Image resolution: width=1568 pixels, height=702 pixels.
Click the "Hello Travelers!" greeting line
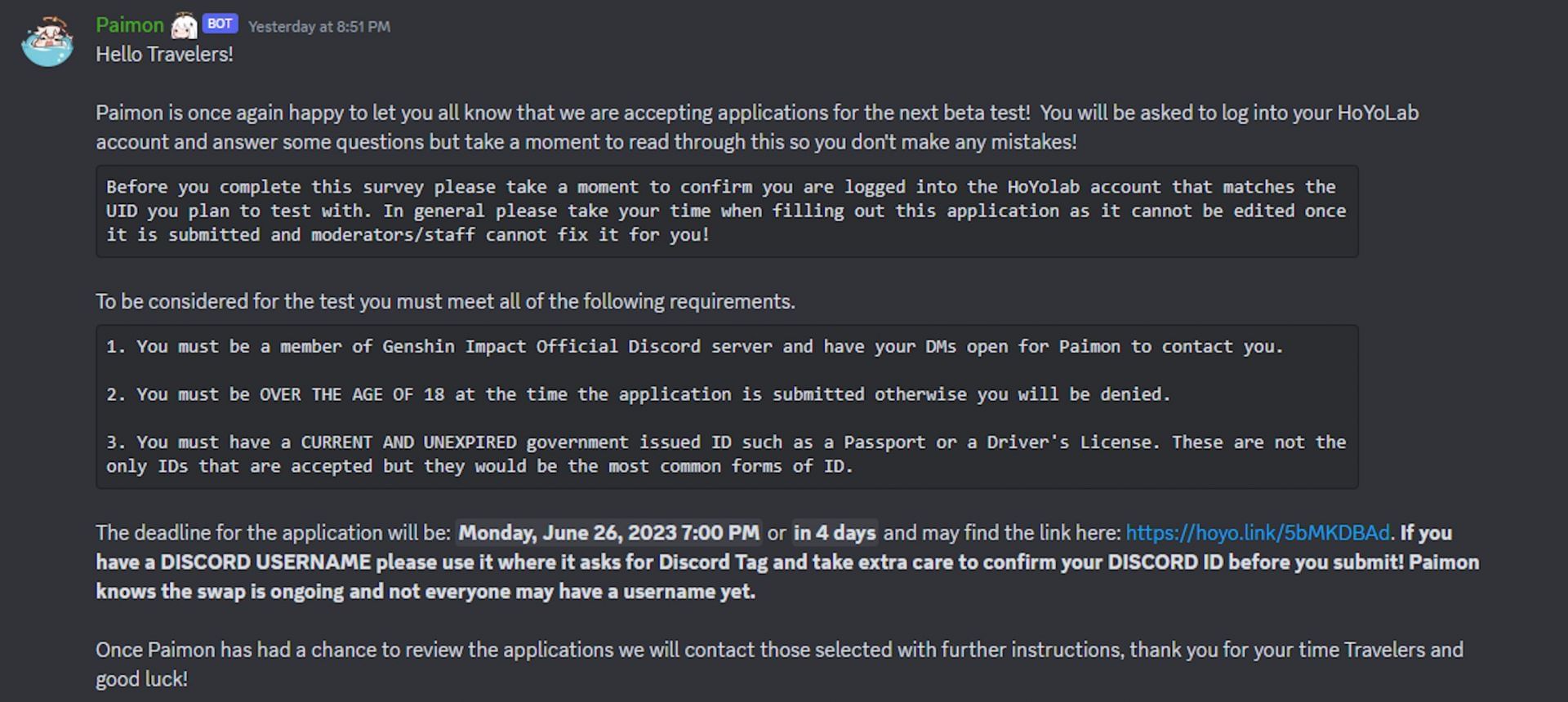coord(164,55)
